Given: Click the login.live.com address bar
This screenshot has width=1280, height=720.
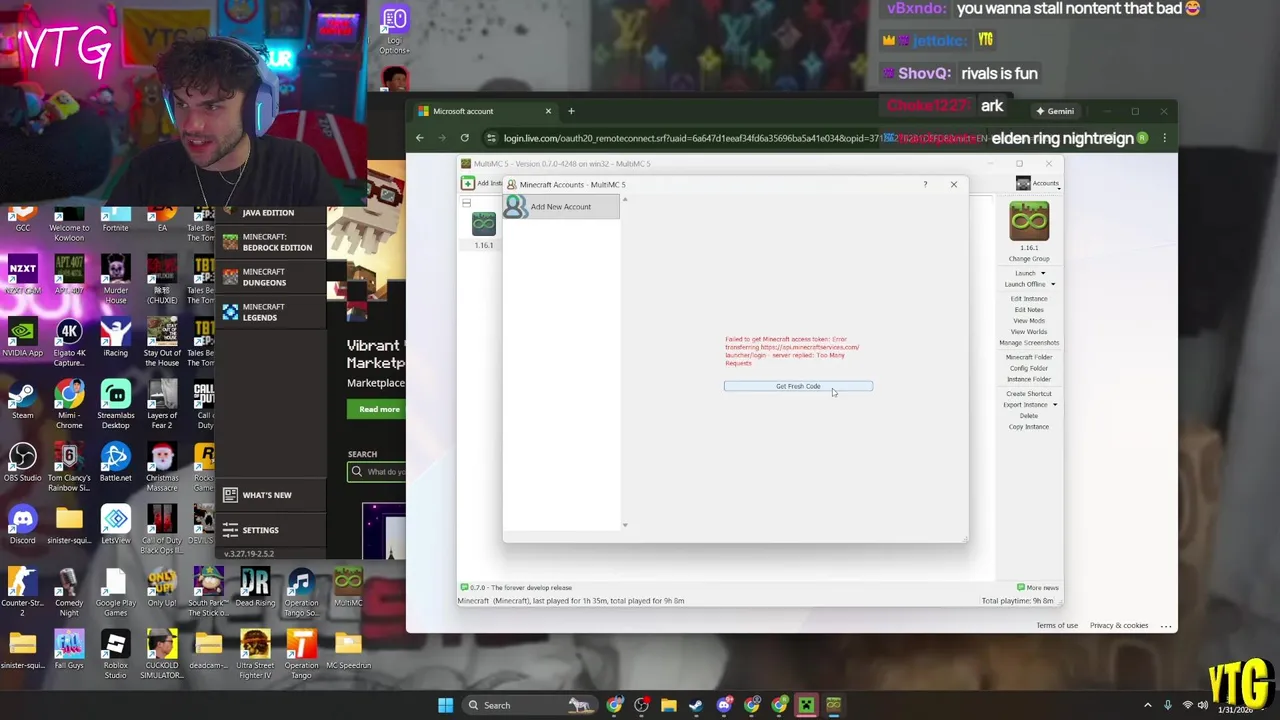Looking at the screenshot, I should coord(740,138).
